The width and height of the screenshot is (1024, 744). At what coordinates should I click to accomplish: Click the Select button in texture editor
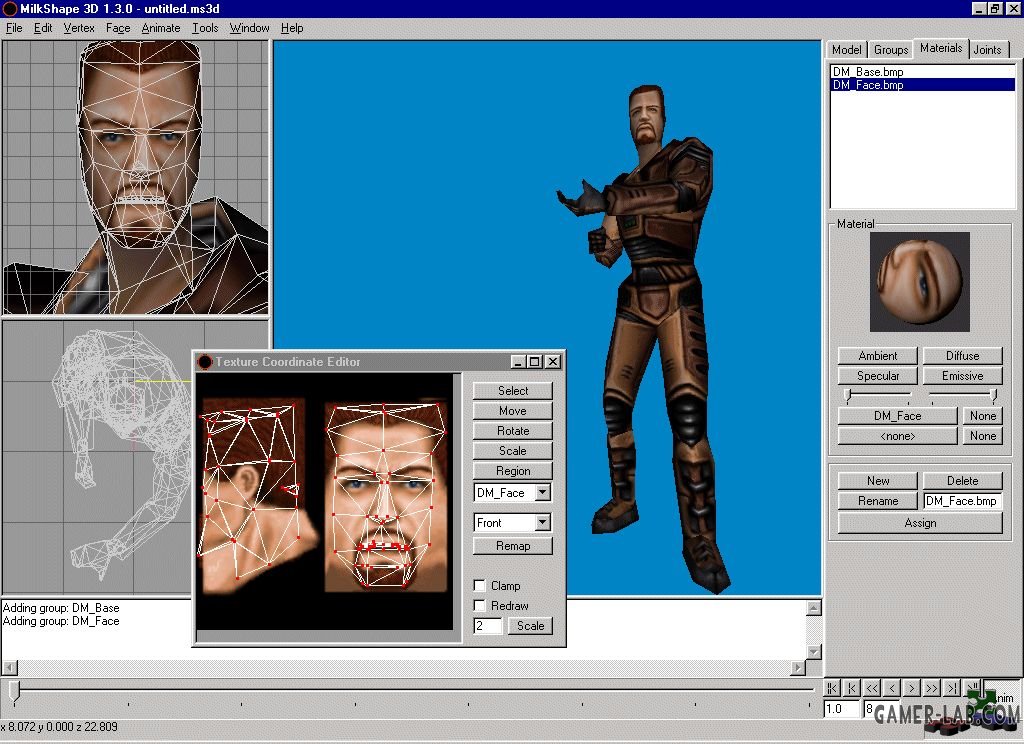[x=513, y=391]
